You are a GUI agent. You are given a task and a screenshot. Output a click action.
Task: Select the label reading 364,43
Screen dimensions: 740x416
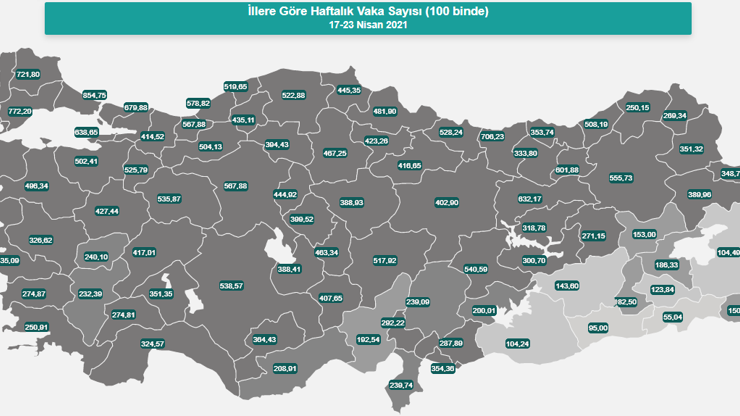tap(264, 340)
